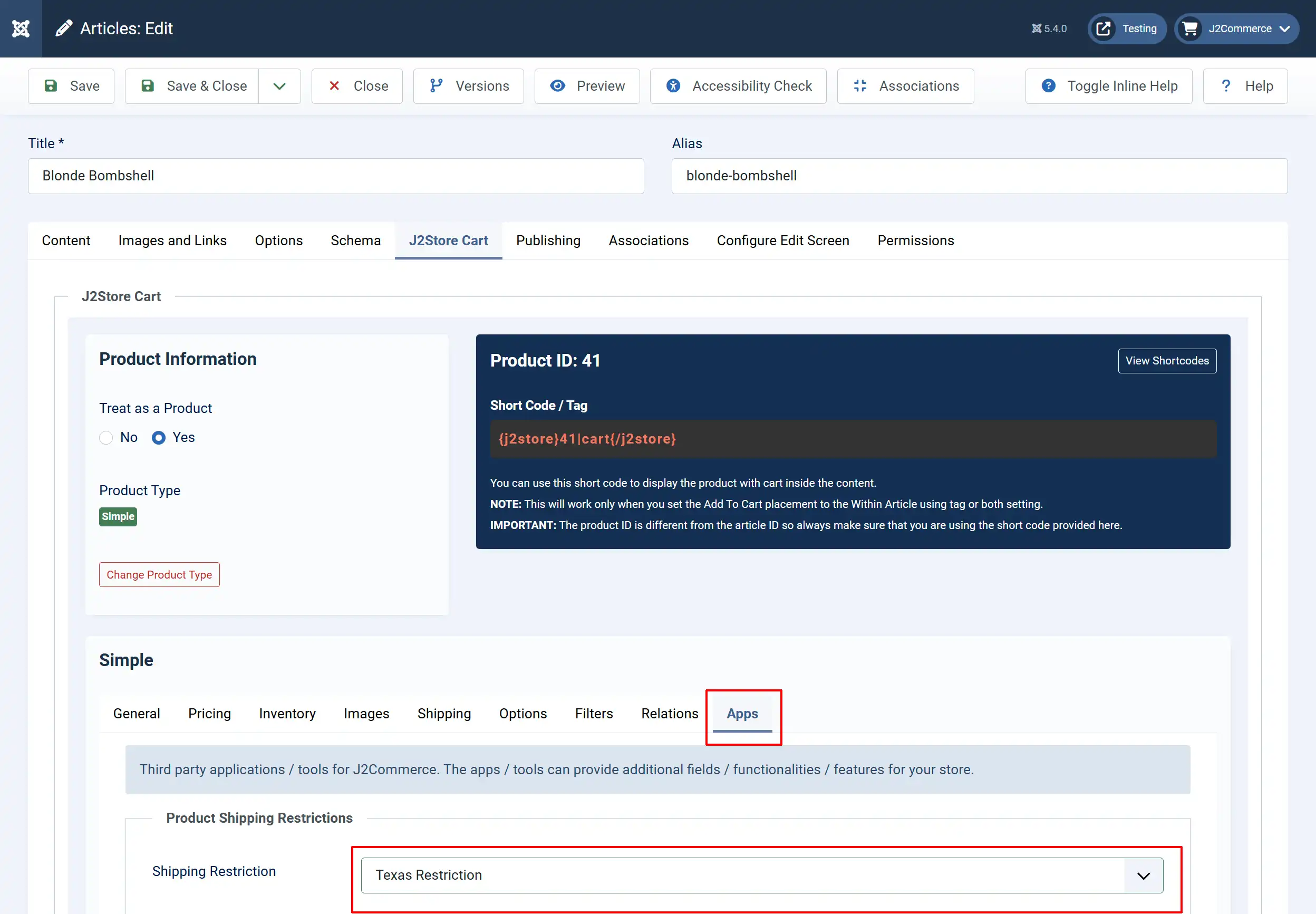Click the j2store short code text

(x=587, y=439)
